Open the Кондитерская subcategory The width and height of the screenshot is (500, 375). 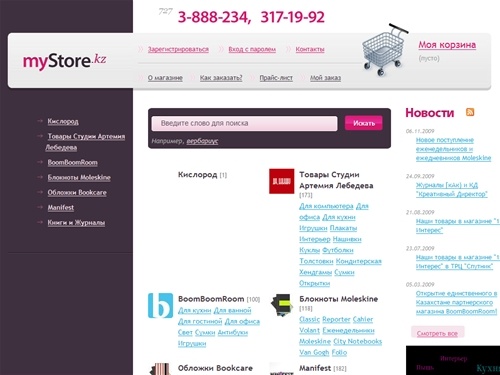(358, 261)
